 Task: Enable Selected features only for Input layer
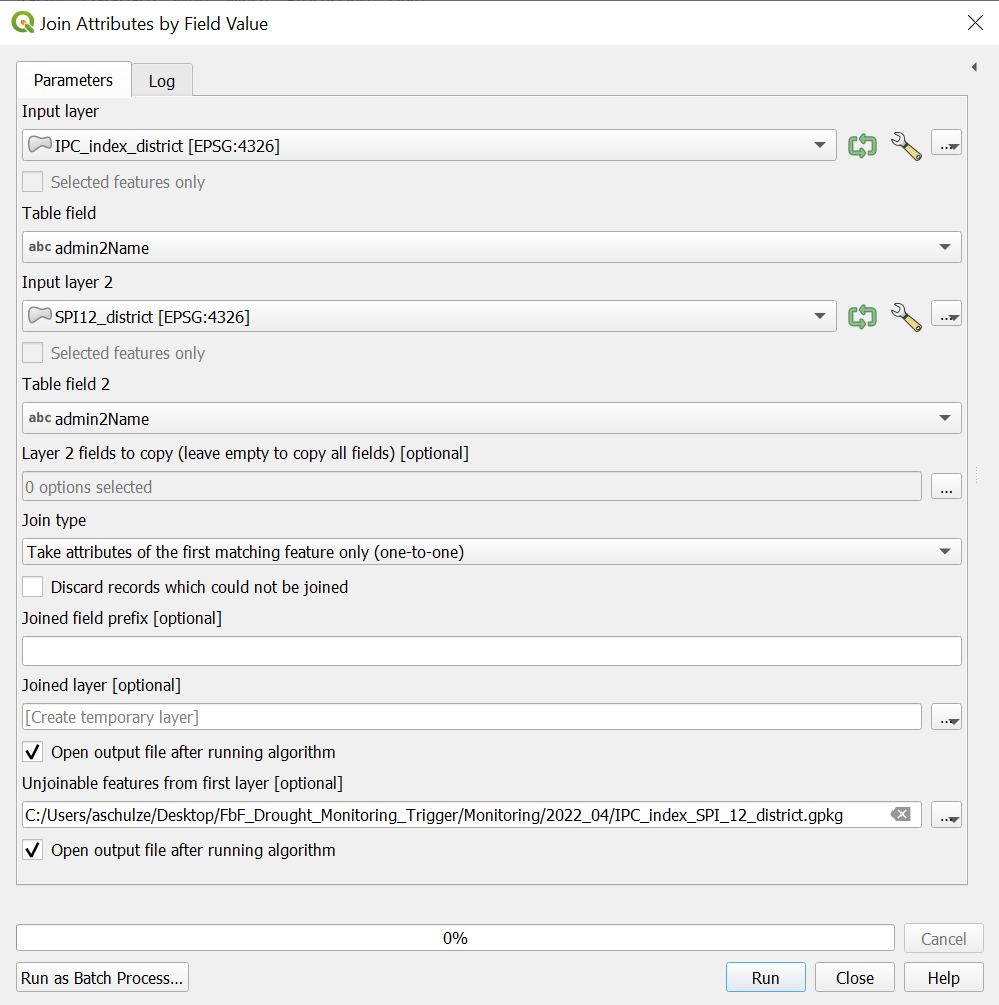33,182
